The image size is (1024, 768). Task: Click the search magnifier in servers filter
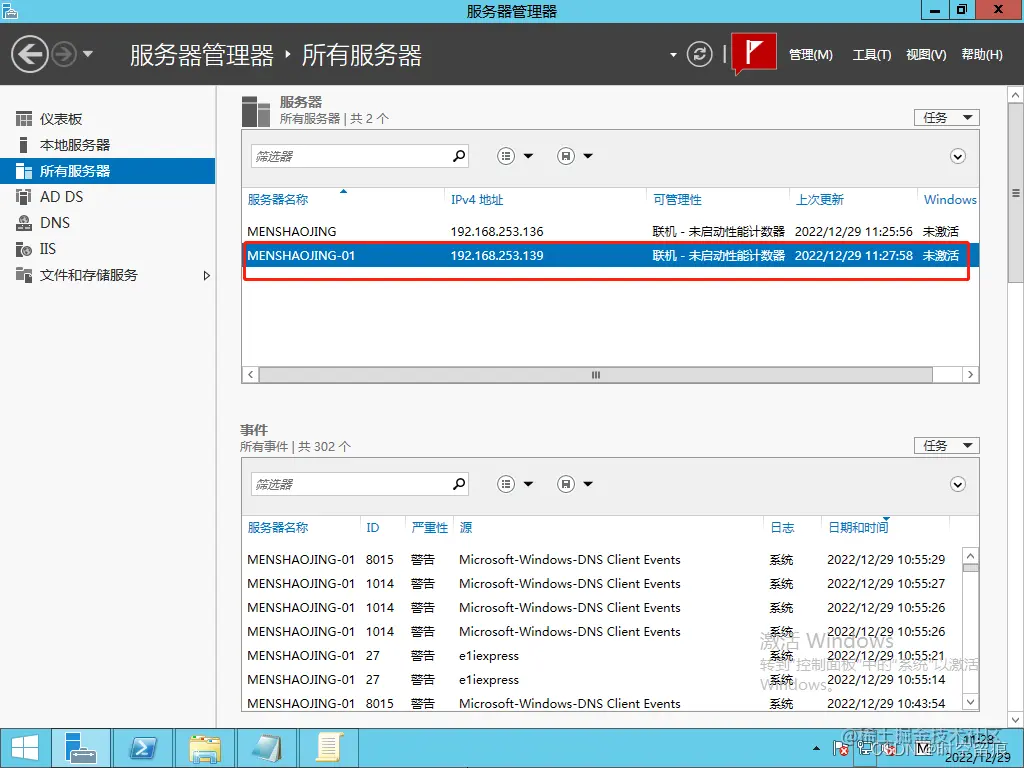459,155
